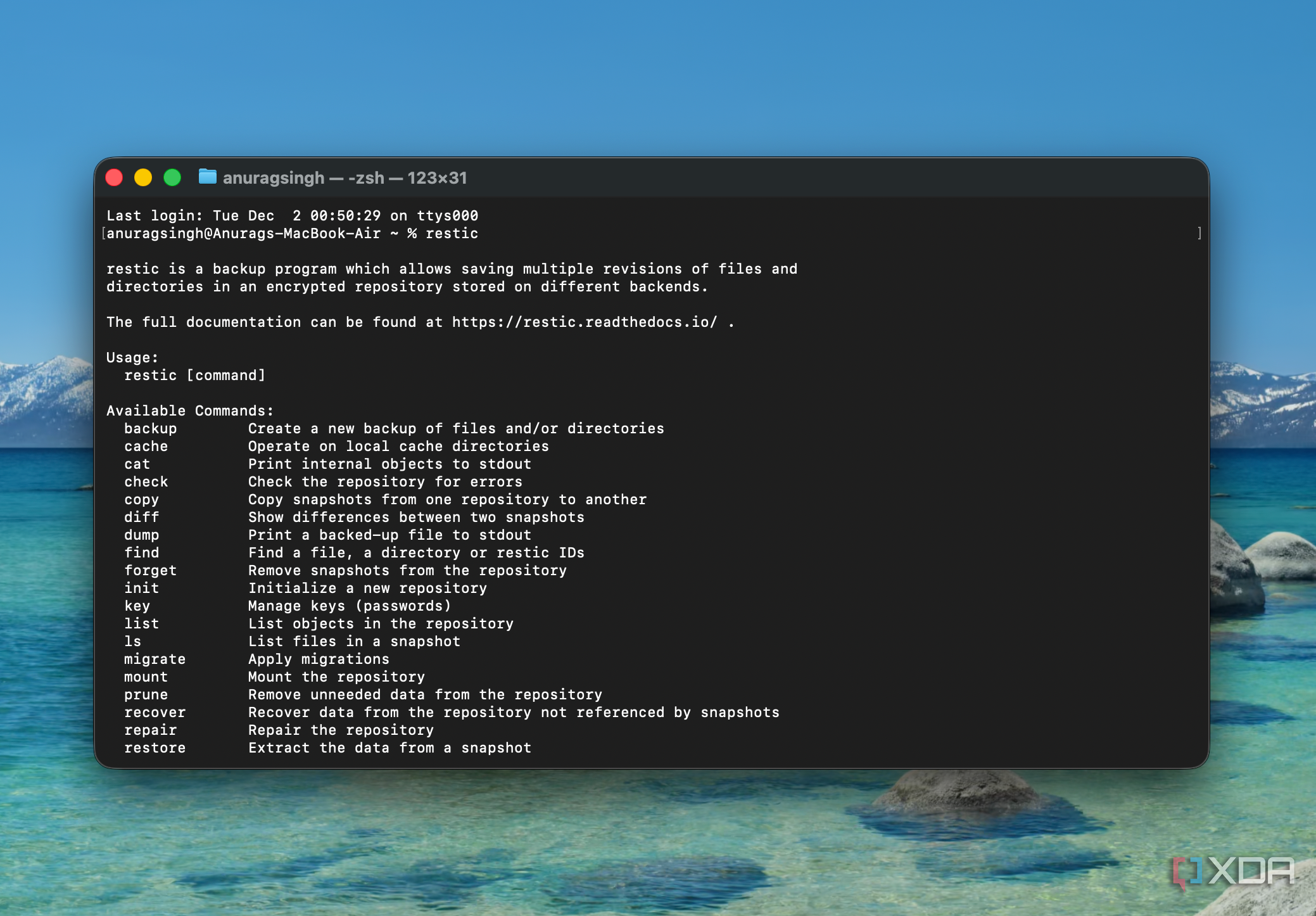Click the 'cache' command name
The height and width of the screenshot is (916, 1316).
[146, 447]
